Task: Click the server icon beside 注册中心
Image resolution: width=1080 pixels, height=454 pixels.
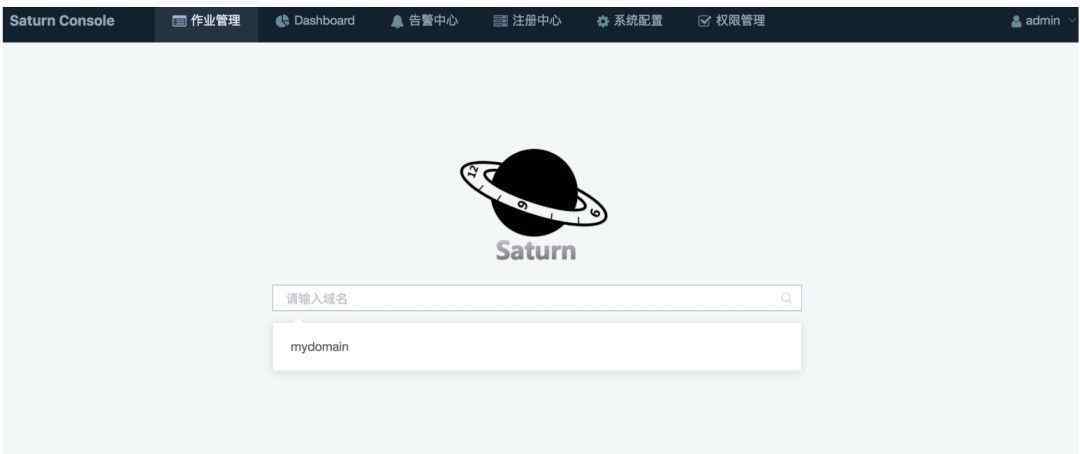Action: tap(501, 21)
